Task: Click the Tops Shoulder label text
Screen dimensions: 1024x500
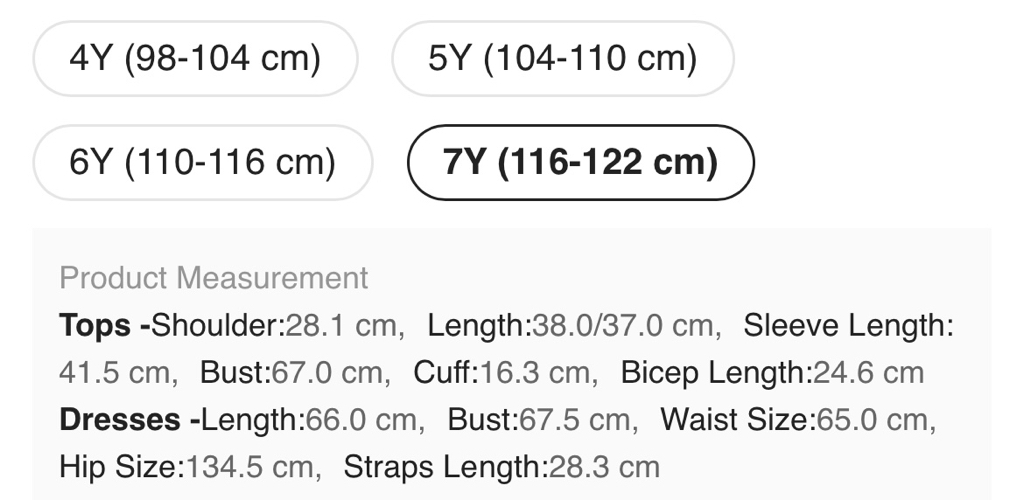Action: point(218,325)
